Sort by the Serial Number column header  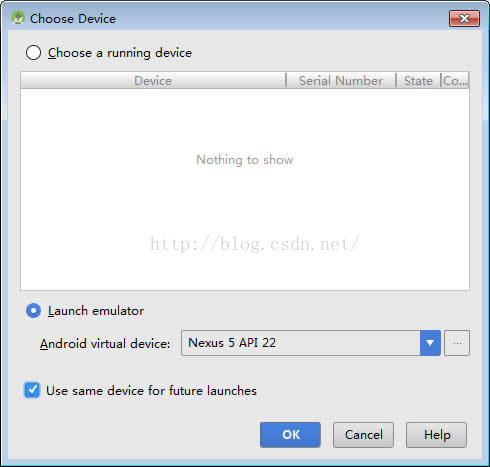pyautogui.click(x=341, y=81)
